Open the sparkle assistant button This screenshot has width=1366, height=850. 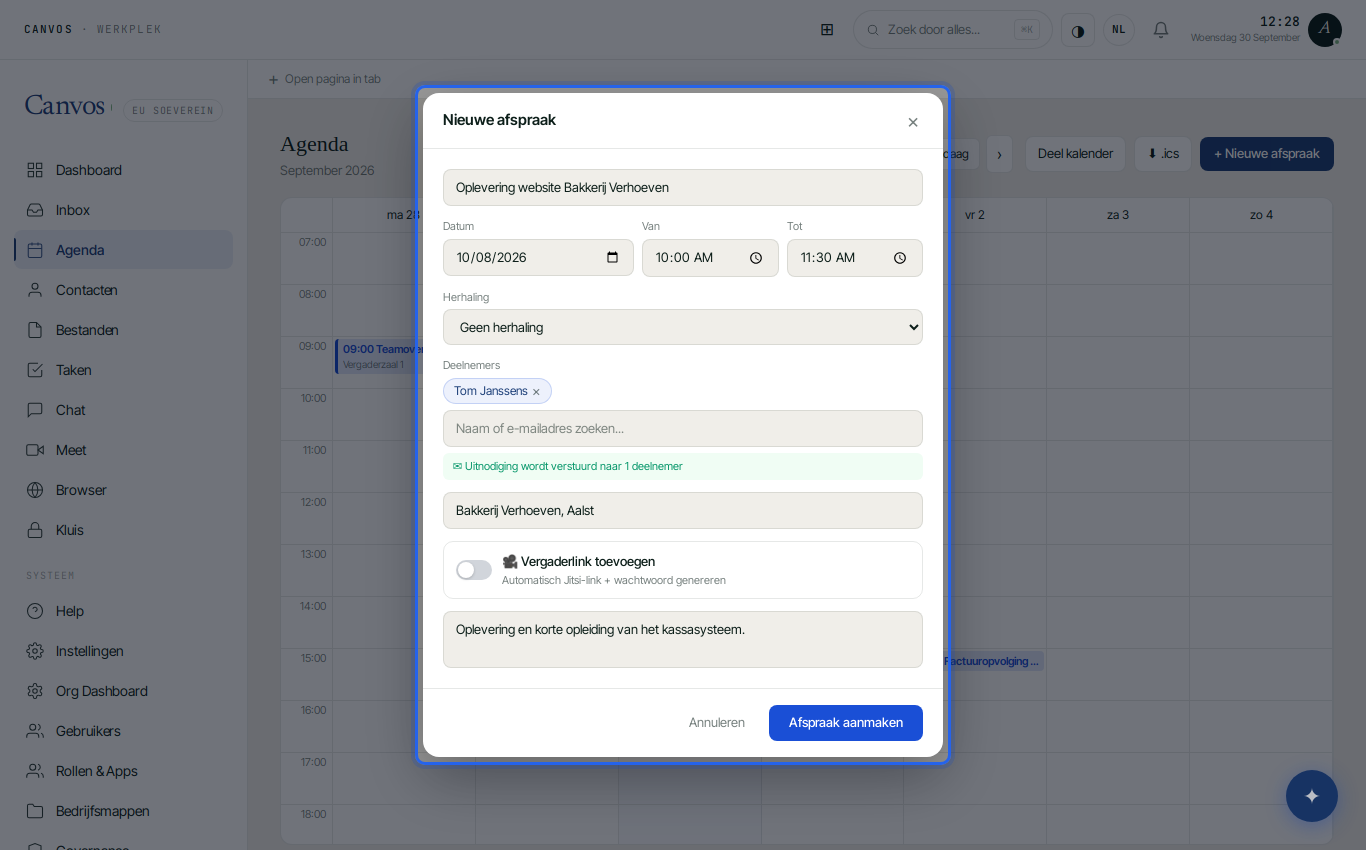[x=1312, y=796]
